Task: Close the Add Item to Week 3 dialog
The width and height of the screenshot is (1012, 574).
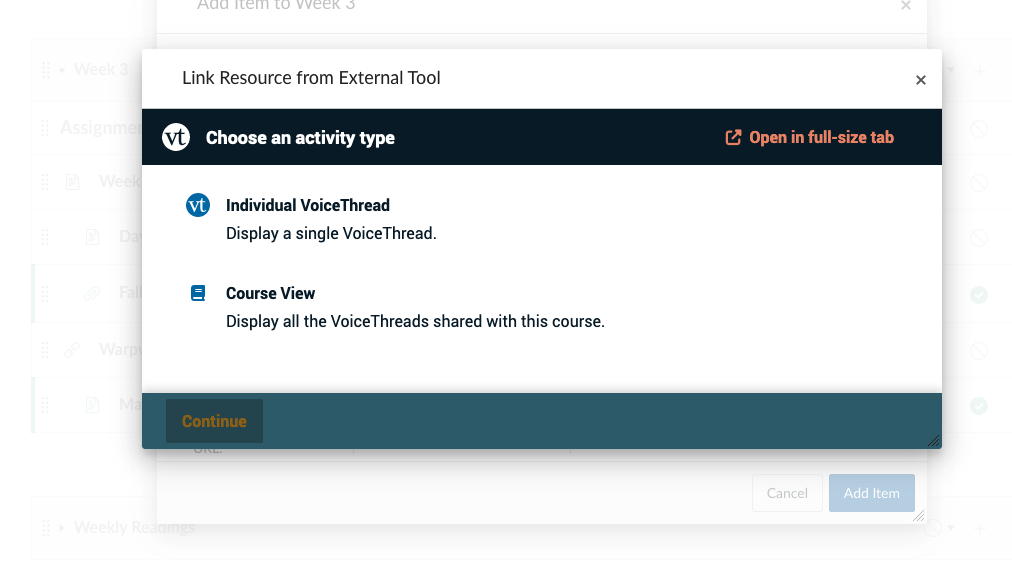Action: coord(906,6)
